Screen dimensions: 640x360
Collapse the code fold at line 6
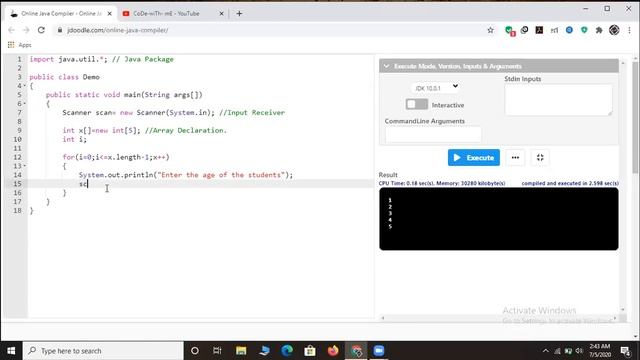(x=24, y=103)
